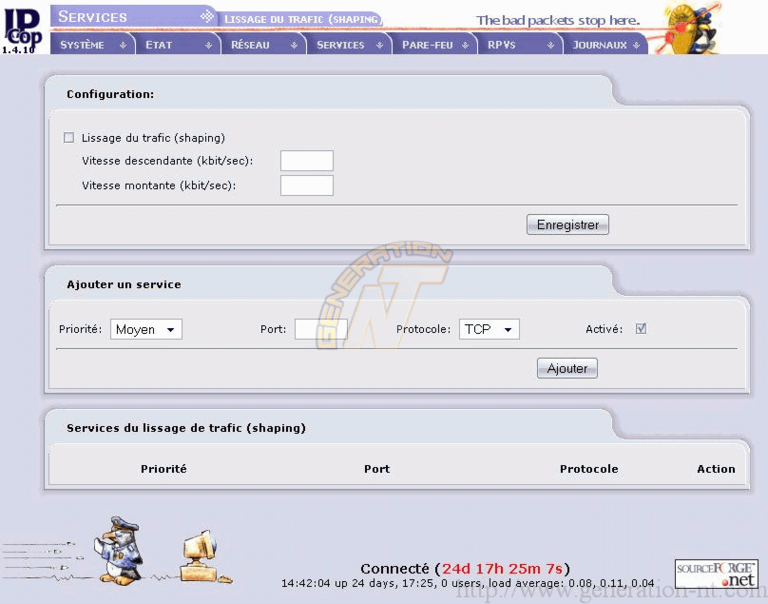
Task: Click the Connecté uptime status text
Action: click(465, 568)
